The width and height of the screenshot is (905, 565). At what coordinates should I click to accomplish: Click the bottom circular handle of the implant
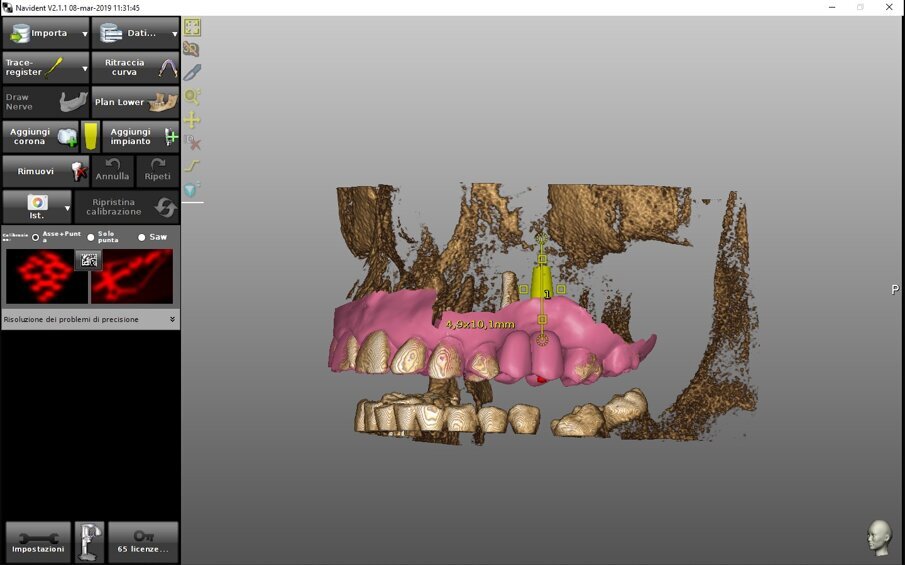[541, 340]
